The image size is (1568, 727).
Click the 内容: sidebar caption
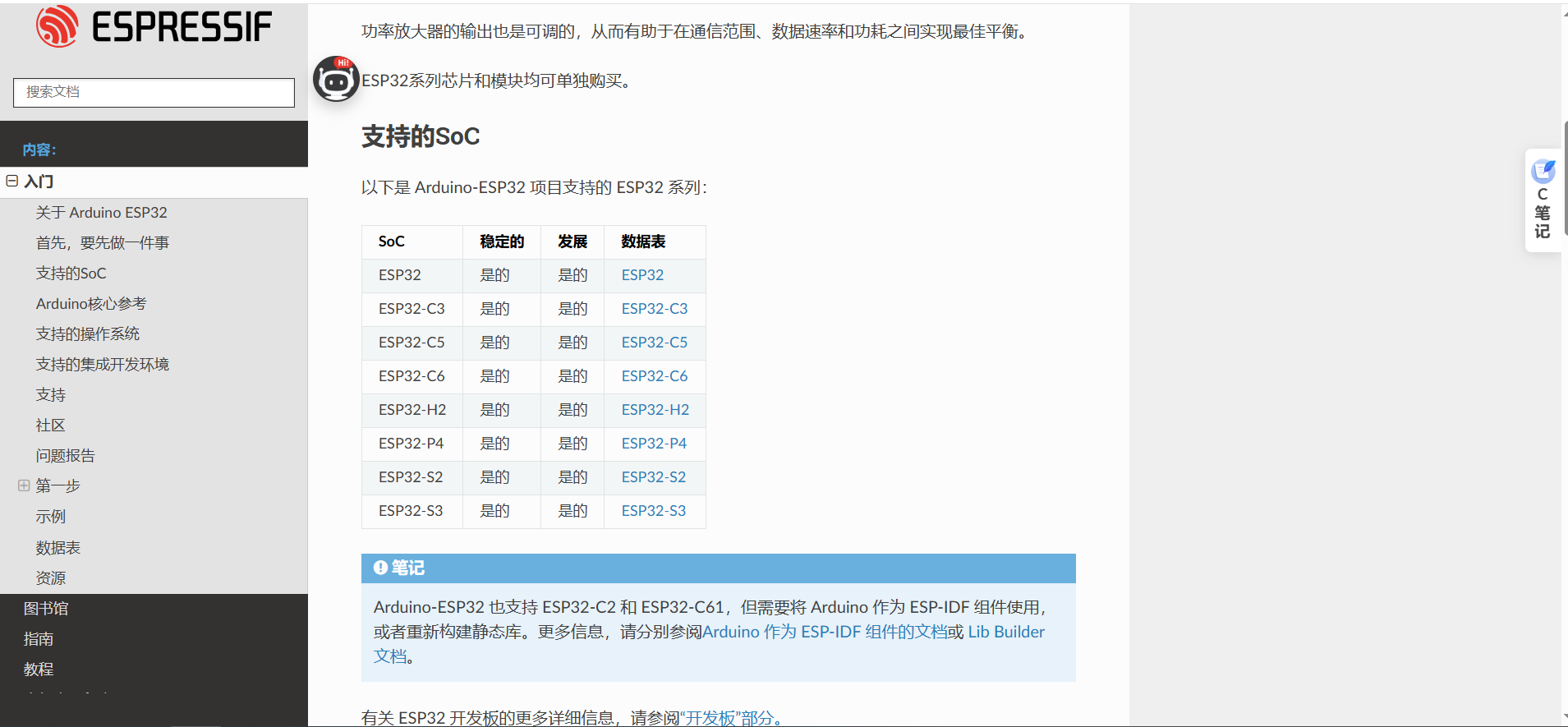39,150
